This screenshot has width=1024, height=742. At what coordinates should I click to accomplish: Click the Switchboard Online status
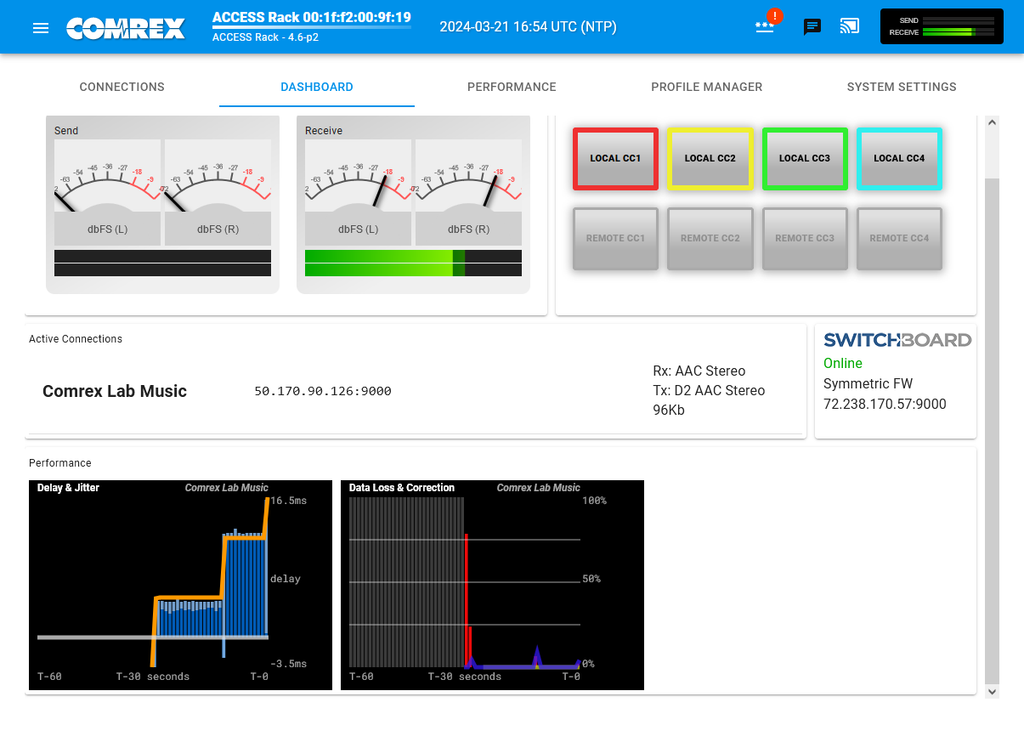coord(842,363)
